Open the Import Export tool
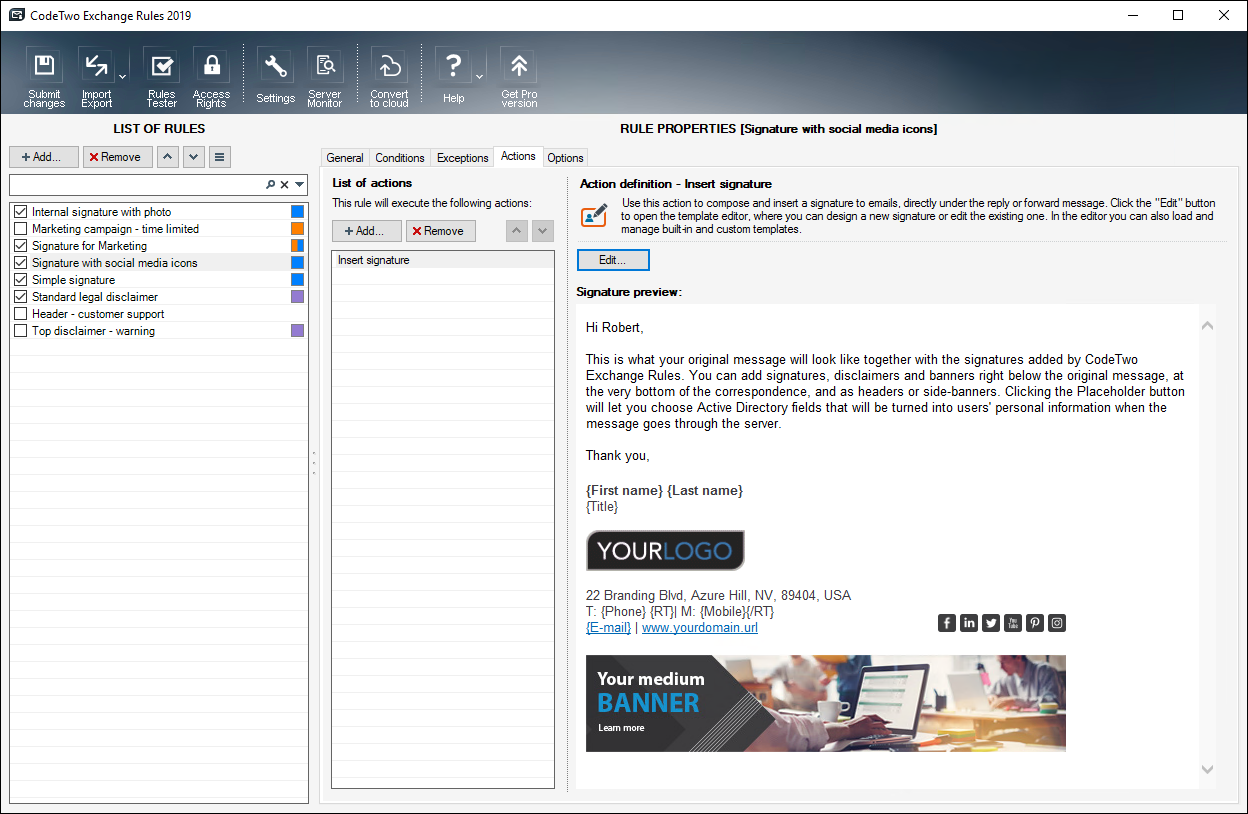1248x814 pixels. [96, 78]
